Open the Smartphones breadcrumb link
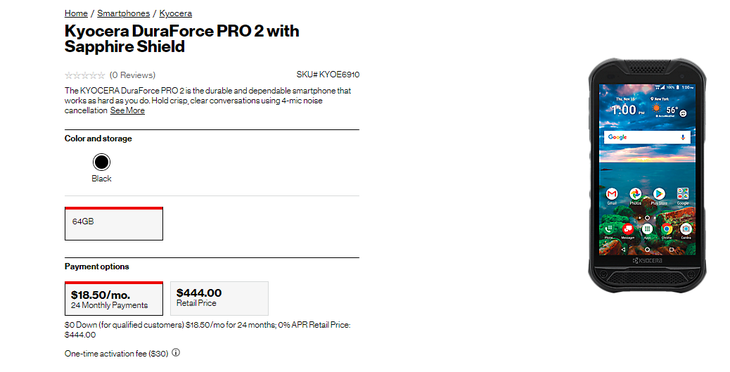This screenshot has height=372, width=730. coord(123,14)
